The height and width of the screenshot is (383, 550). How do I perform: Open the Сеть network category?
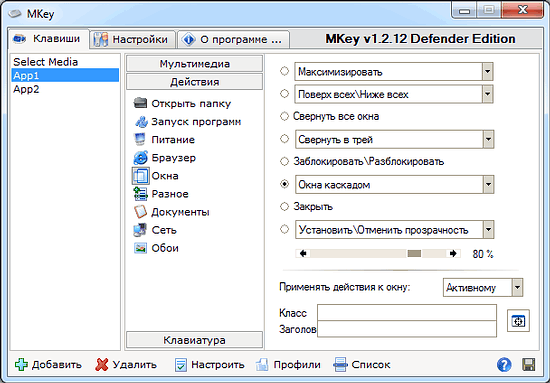(x=155, y=230)
